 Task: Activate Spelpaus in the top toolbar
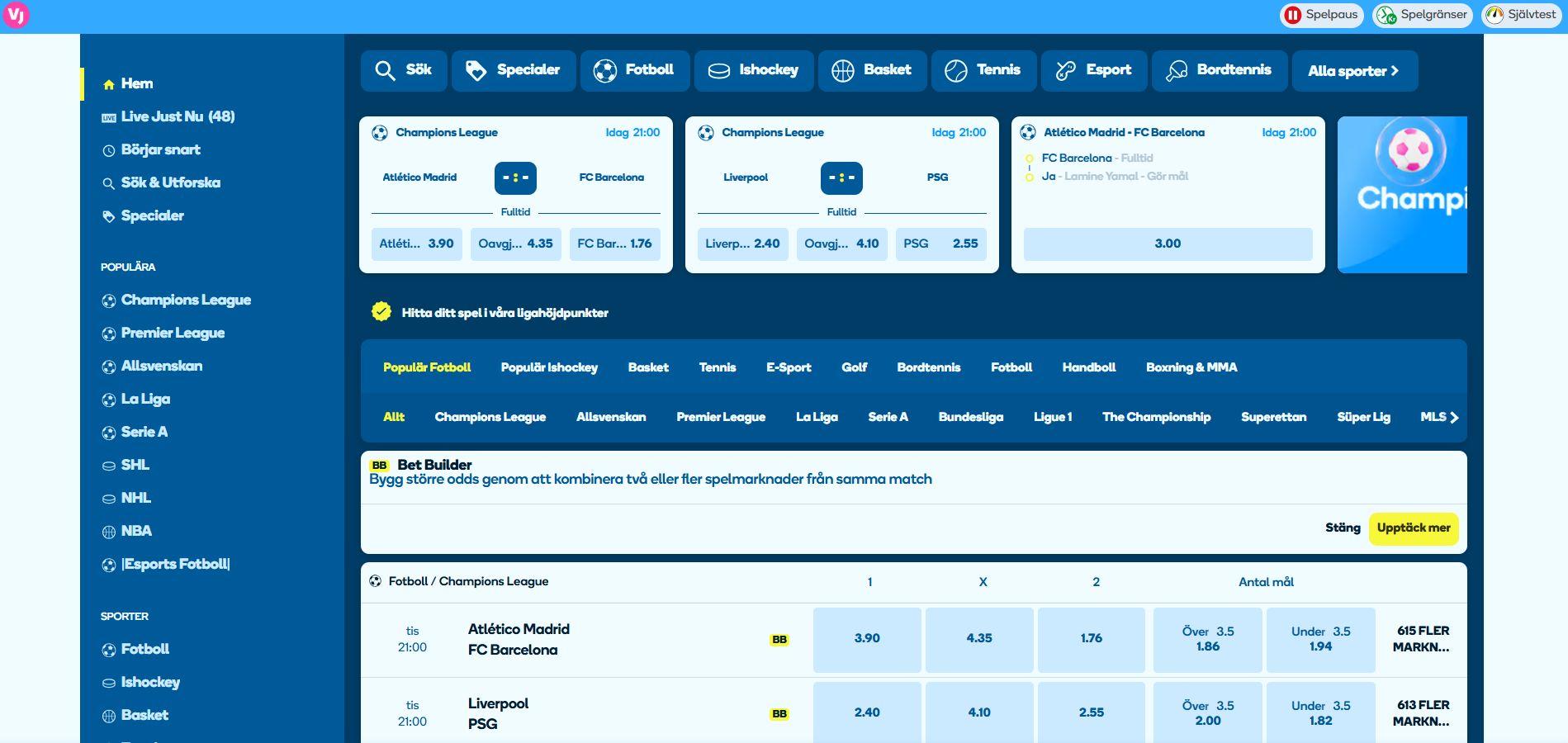(x=1320, y=13)
